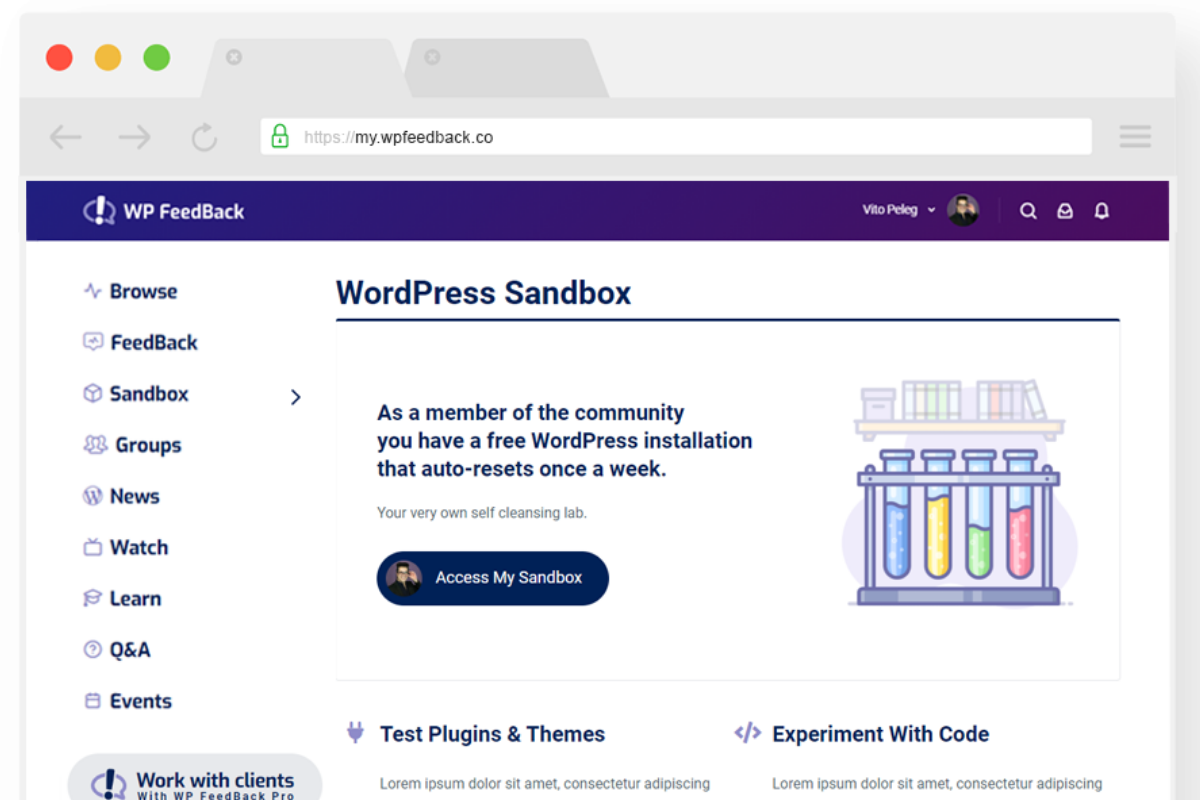Click Vito Peleg's profile avatar
This screenshot has height=800, width=1200.
(x=963, y=210)
